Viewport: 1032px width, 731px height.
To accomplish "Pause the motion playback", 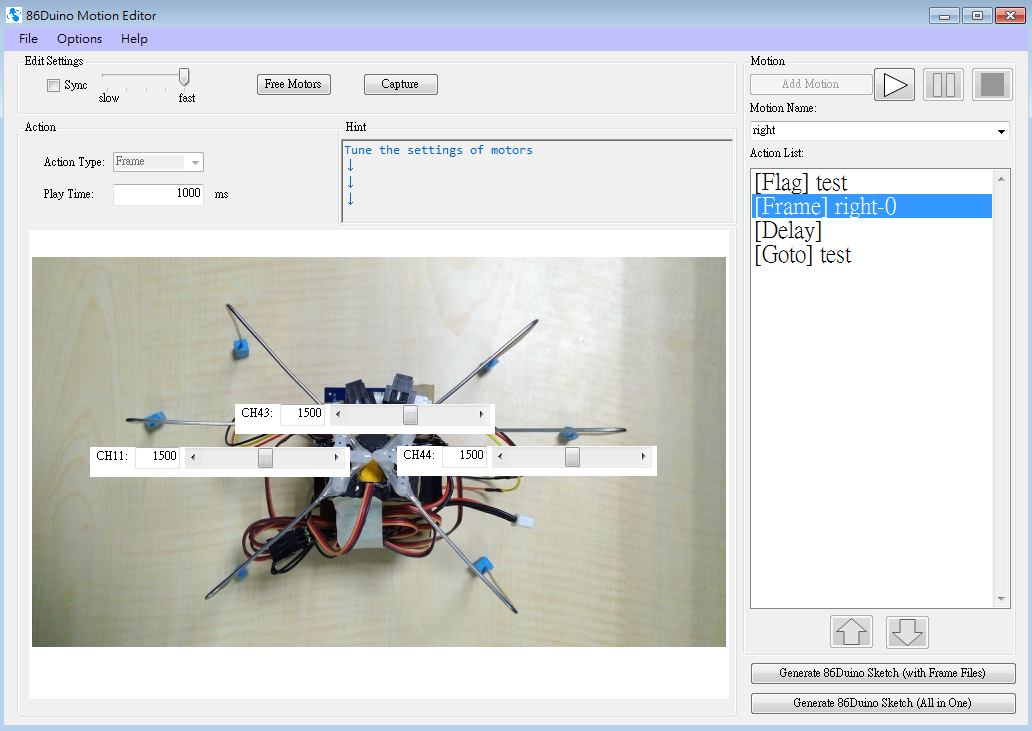I will point(943,85).
